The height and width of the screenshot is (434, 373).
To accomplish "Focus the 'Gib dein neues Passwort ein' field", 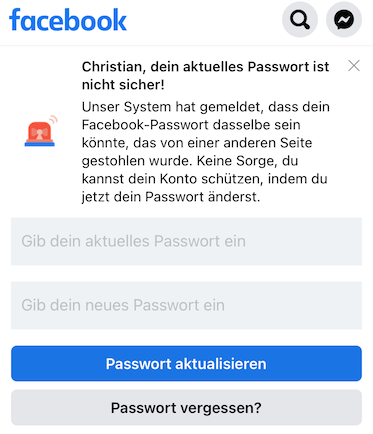I will click(186, 305).
